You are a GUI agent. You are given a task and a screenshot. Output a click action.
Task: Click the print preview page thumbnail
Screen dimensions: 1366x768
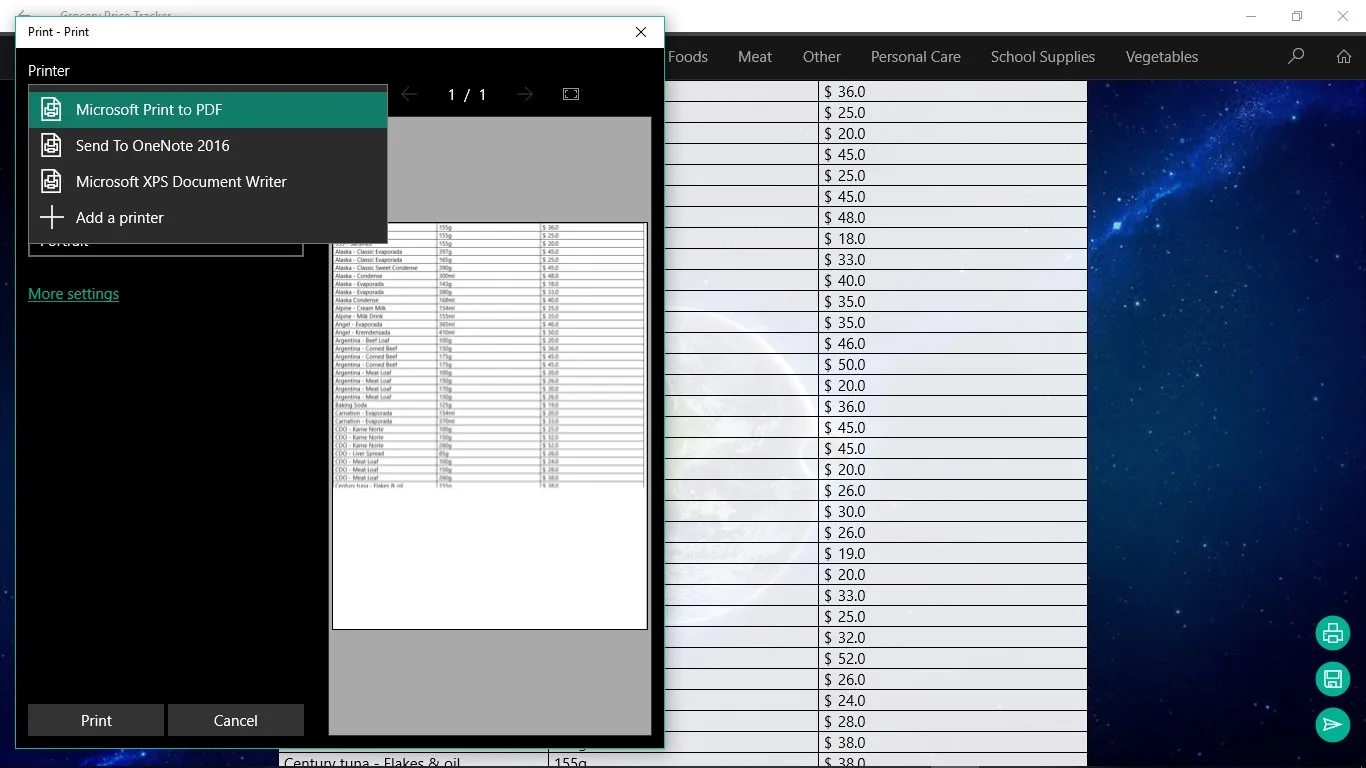click(489, 426)
